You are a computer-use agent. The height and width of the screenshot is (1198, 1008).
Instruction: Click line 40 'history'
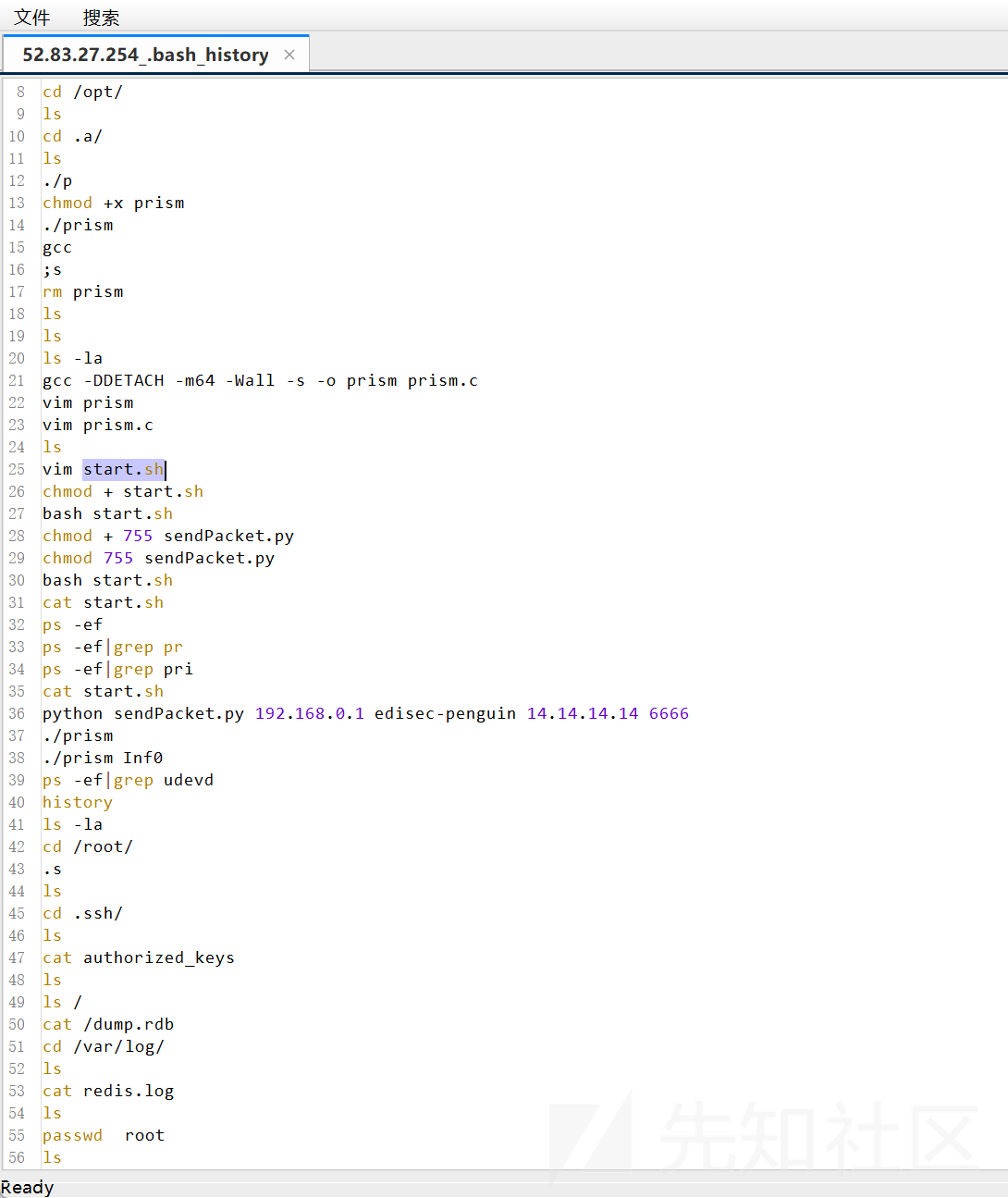pyautogui.click(x=78, y=802)
